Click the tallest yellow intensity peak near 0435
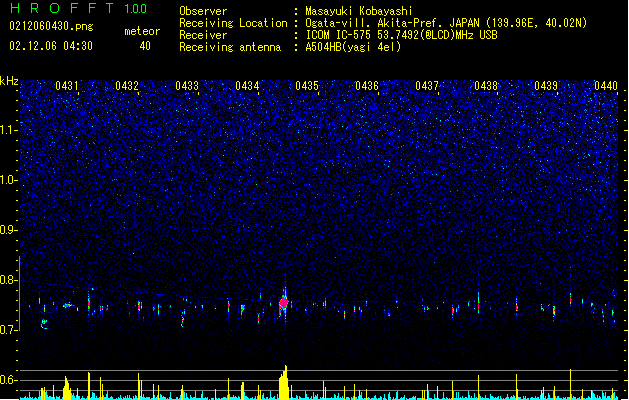Screen dimensions: 629x400 pyautogui.click(x=284, y=382)
